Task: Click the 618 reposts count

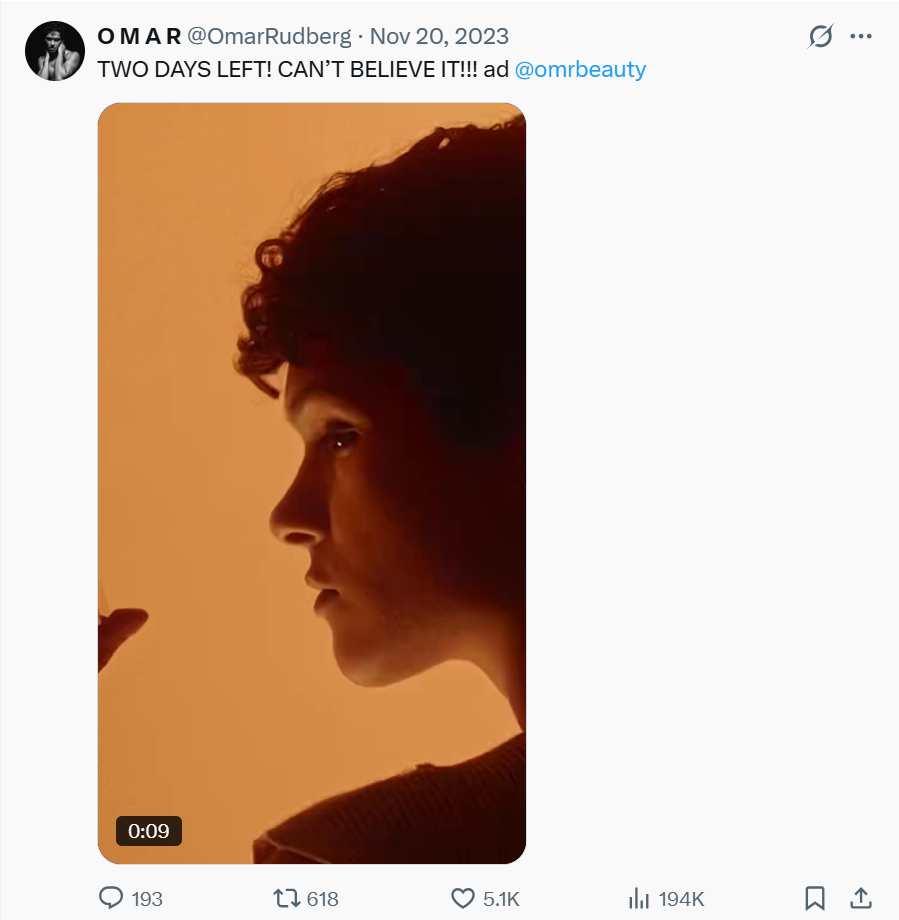Action: click(322, 898)
